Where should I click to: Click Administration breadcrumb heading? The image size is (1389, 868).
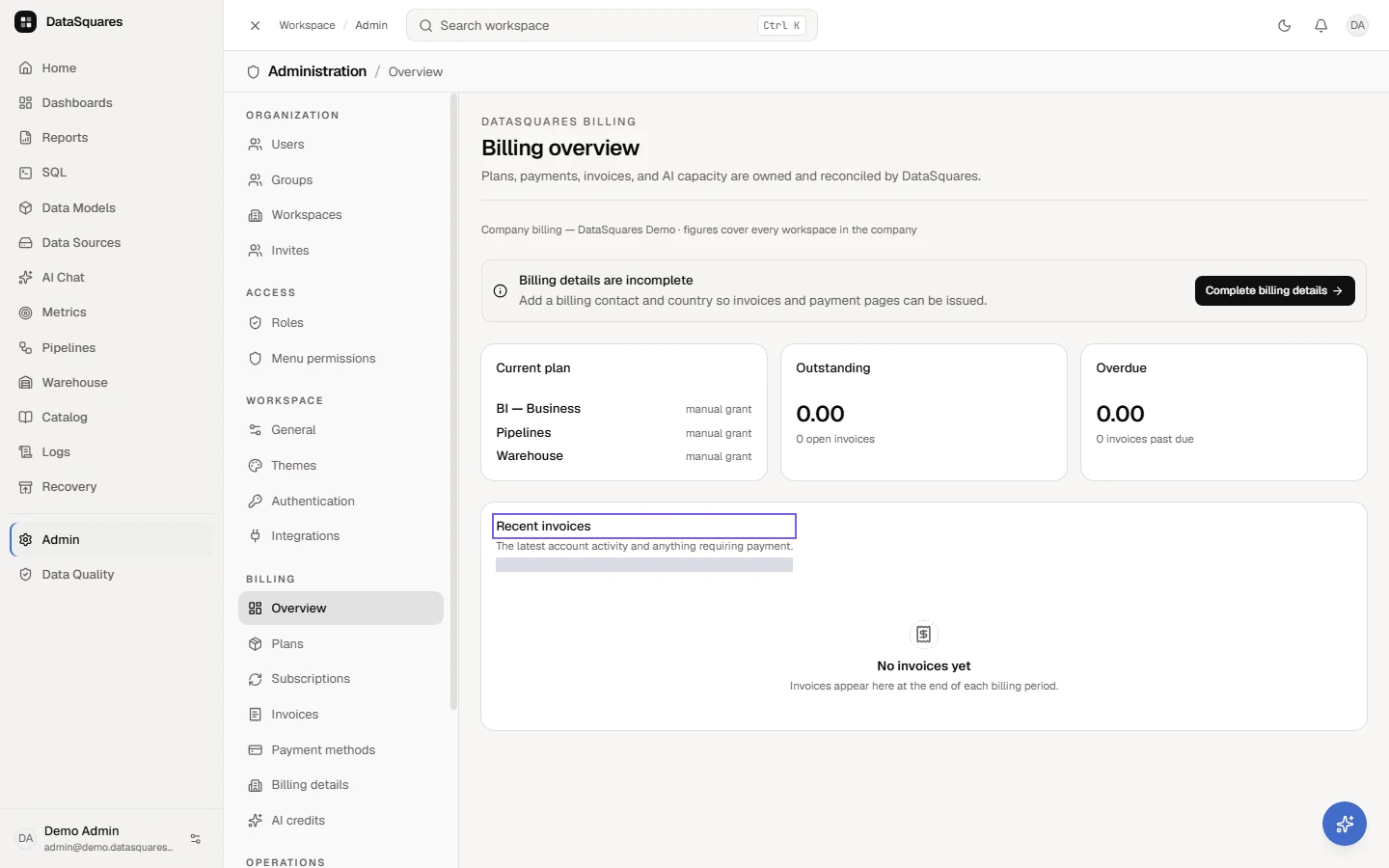pyautogui.click(x=317, y=71)
